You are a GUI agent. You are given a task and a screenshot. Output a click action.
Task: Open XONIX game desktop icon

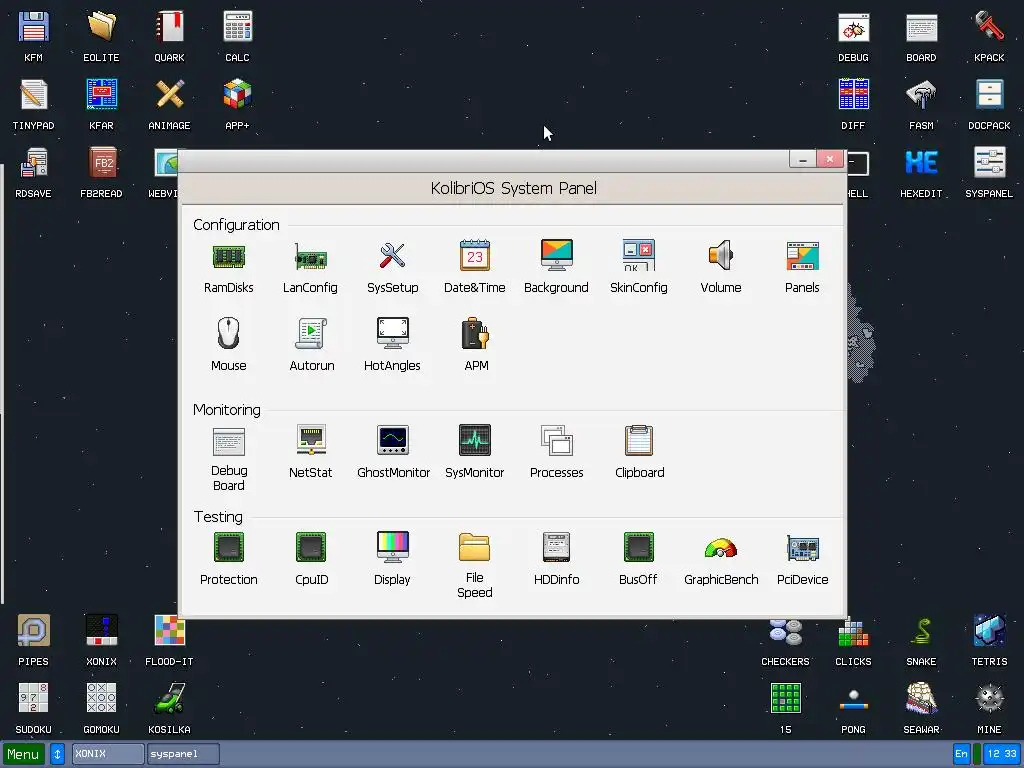[x=101, y=631]
